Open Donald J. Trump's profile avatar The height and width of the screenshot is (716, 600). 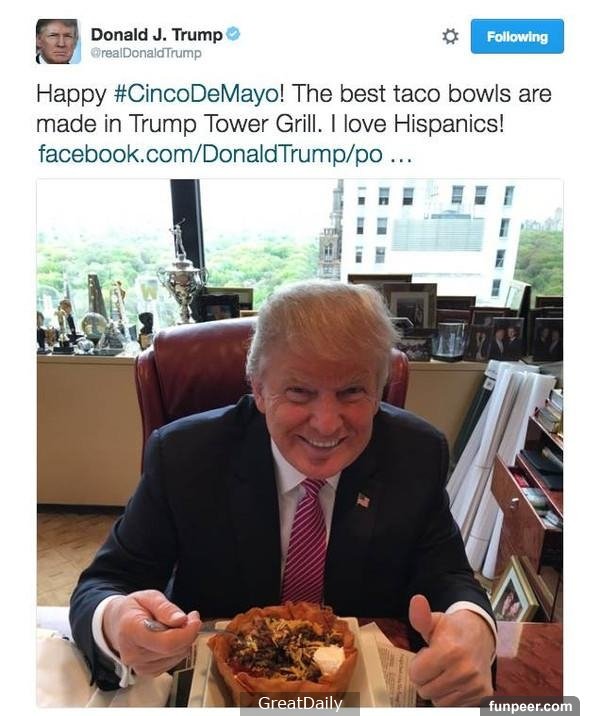point(58,41)
